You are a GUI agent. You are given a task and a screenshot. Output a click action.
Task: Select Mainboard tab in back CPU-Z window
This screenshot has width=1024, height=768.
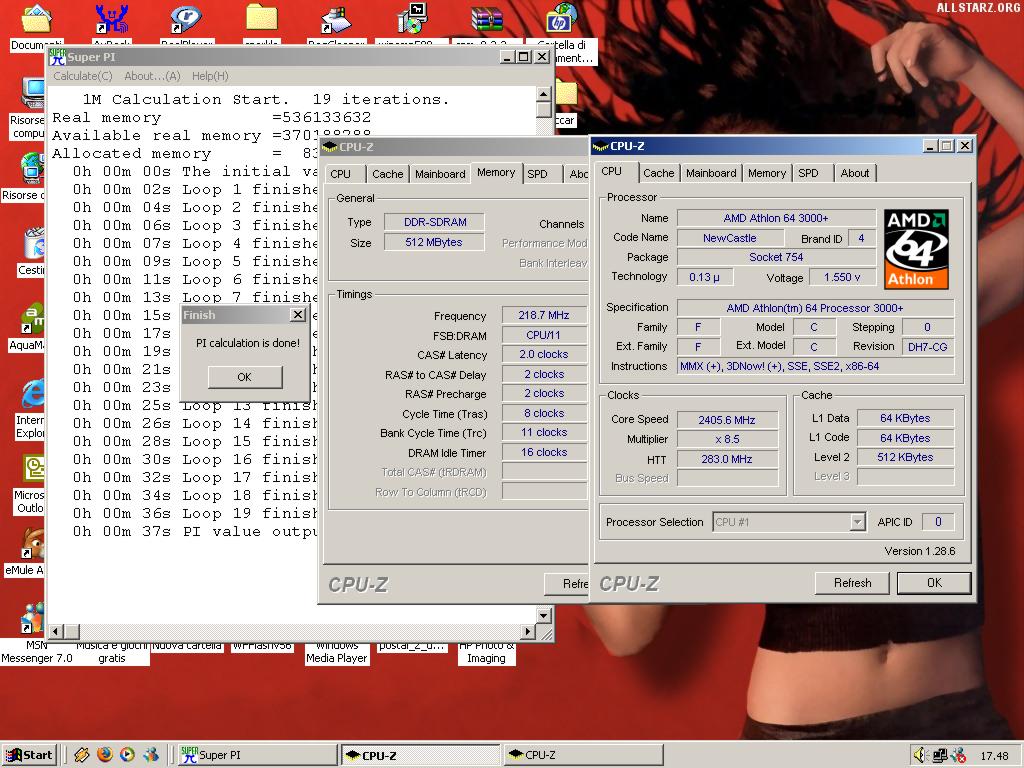[440, 174]
